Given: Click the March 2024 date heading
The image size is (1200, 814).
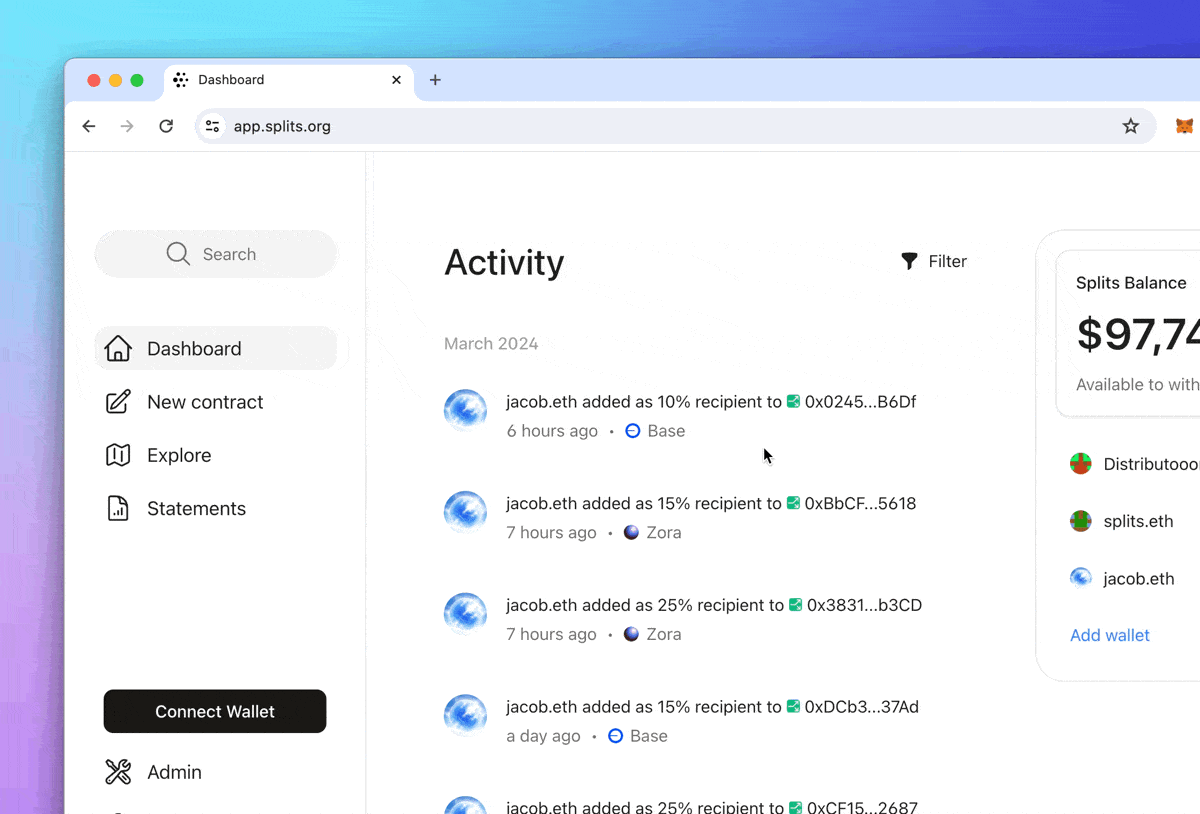Looking at the screenshot, I should 491,344.
